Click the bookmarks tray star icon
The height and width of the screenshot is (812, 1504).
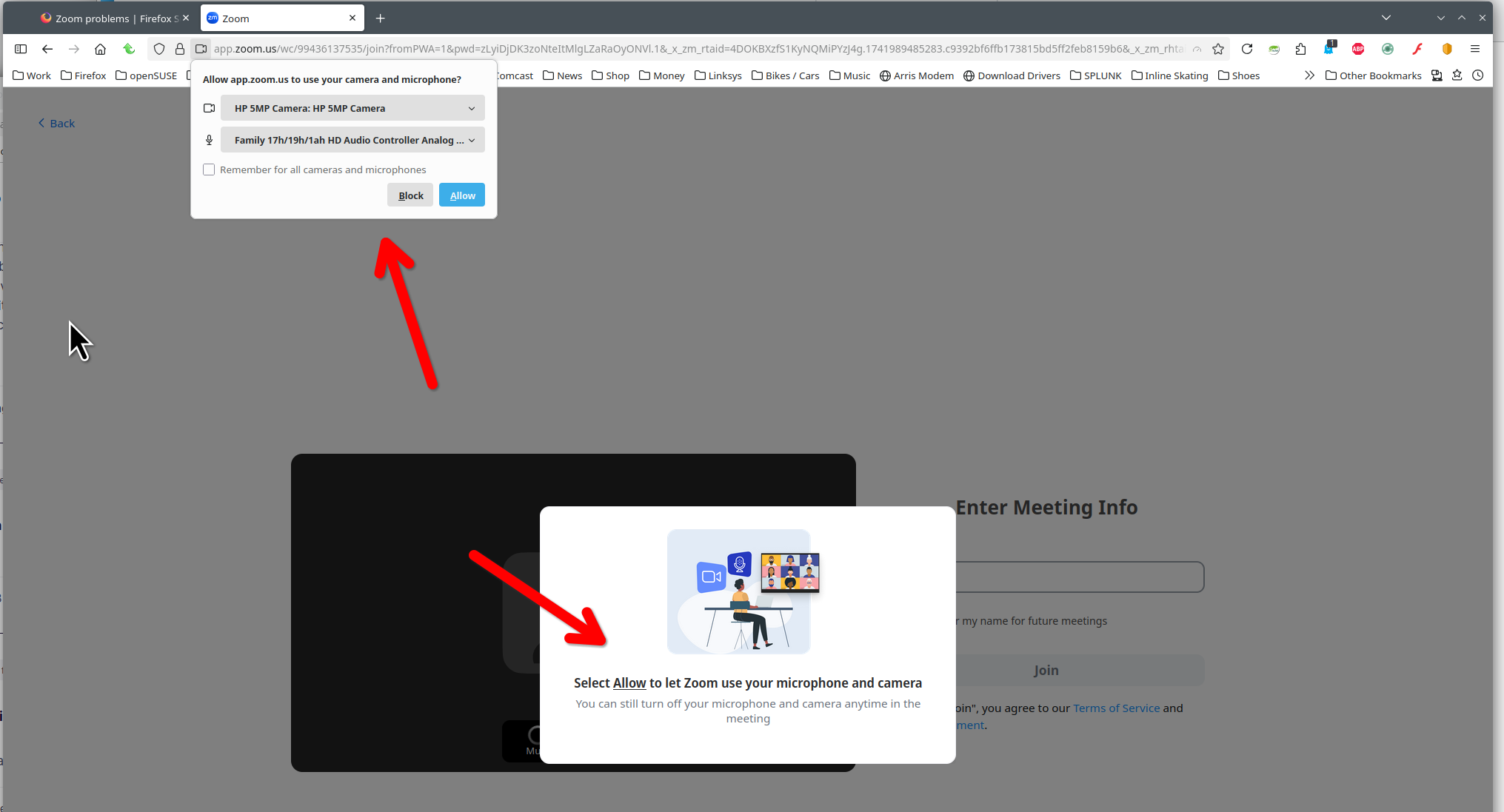click(x=1457, y=76)
